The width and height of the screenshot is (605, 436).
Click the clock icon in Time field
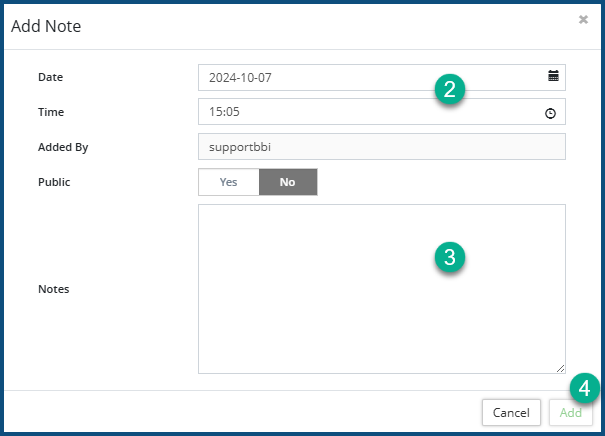point(550,113)
